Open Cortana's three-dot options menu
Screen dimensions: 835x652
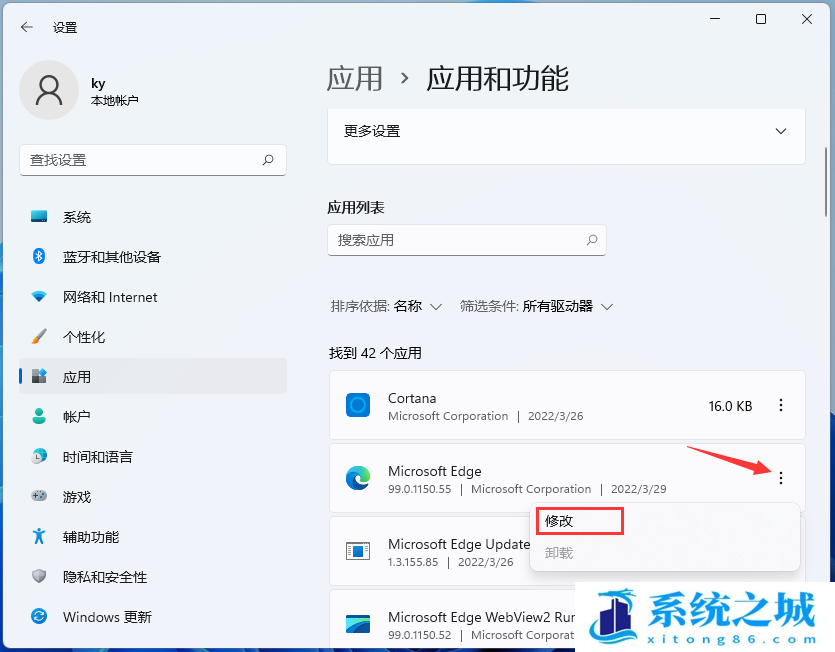(781, 405)
